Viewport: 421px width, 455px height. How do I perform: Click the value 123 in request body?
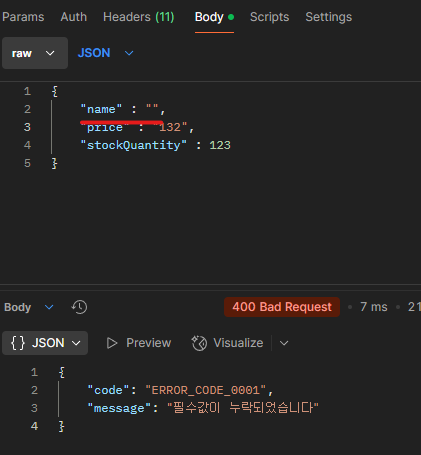point(220,145)
